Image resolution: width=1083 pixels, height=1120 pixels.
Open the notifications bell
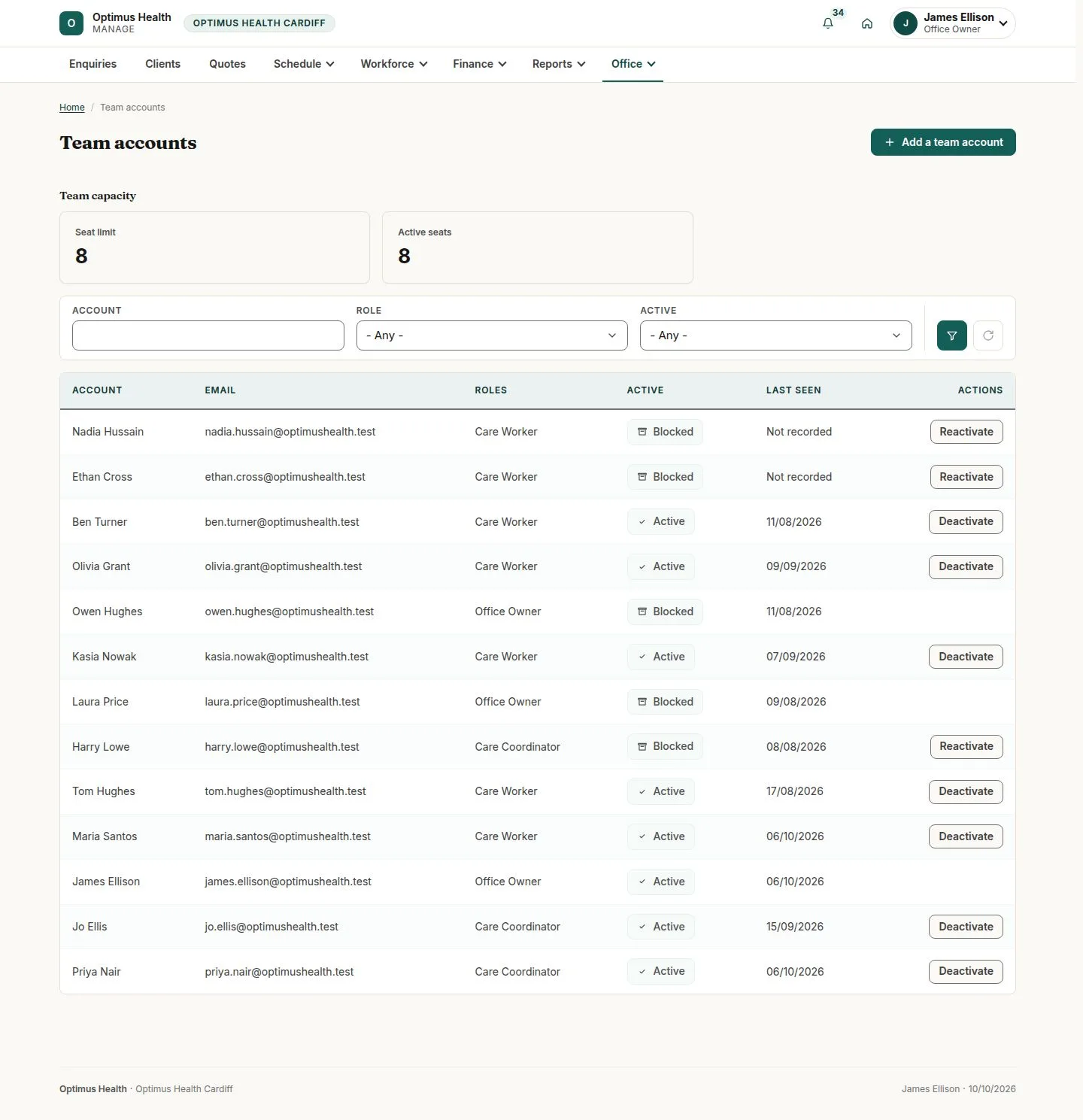(x=828, y=23)
